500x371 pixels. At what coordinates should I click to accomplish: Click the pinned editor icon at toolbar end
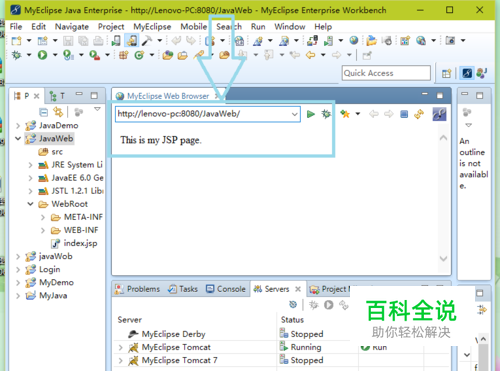(367, 55)
